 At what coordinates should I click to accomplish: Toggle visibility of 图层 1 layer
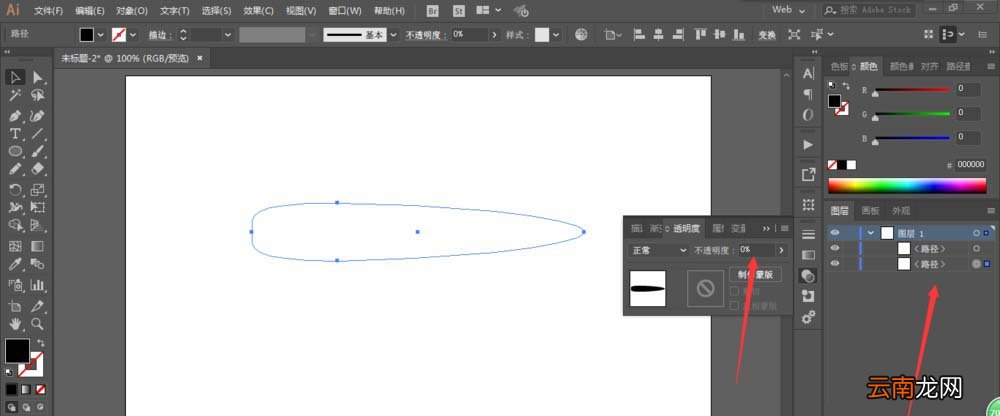point(835,233)
